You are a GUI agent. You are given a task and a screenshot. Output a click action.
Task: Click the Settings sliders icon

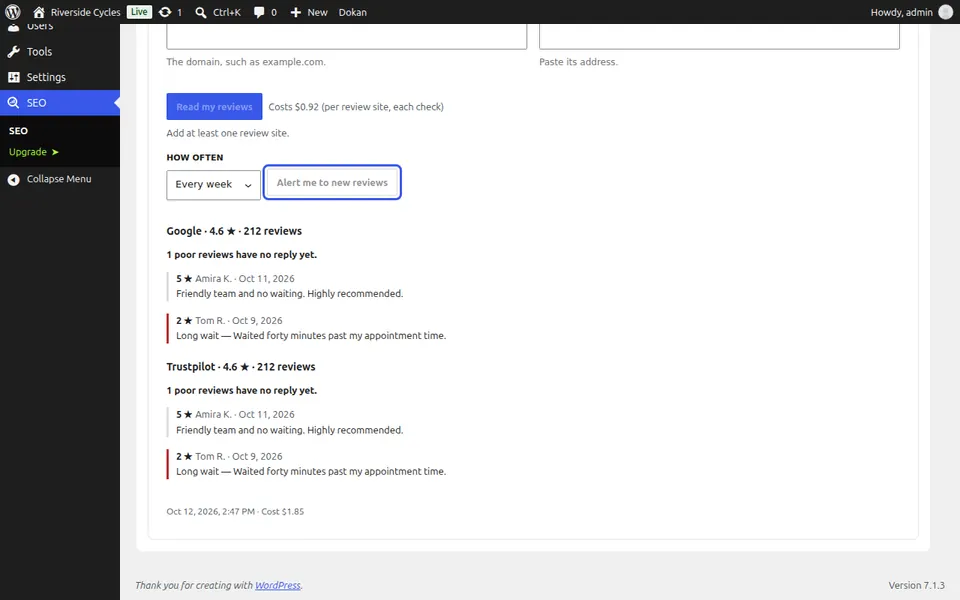[13, 77]
